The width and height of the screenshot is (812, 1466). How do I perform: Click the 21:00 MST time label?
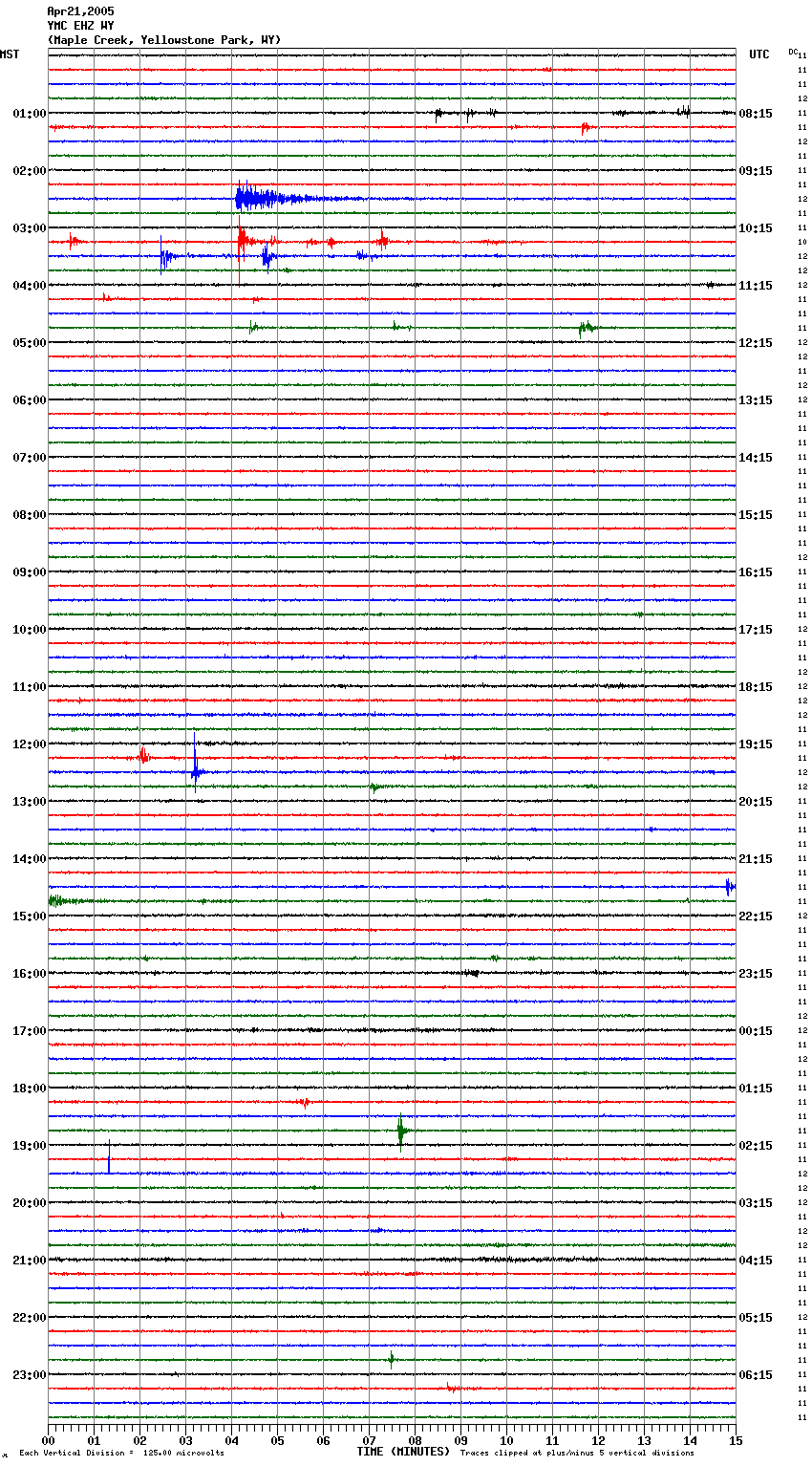pyautogui.click(x=29, y=1261)
